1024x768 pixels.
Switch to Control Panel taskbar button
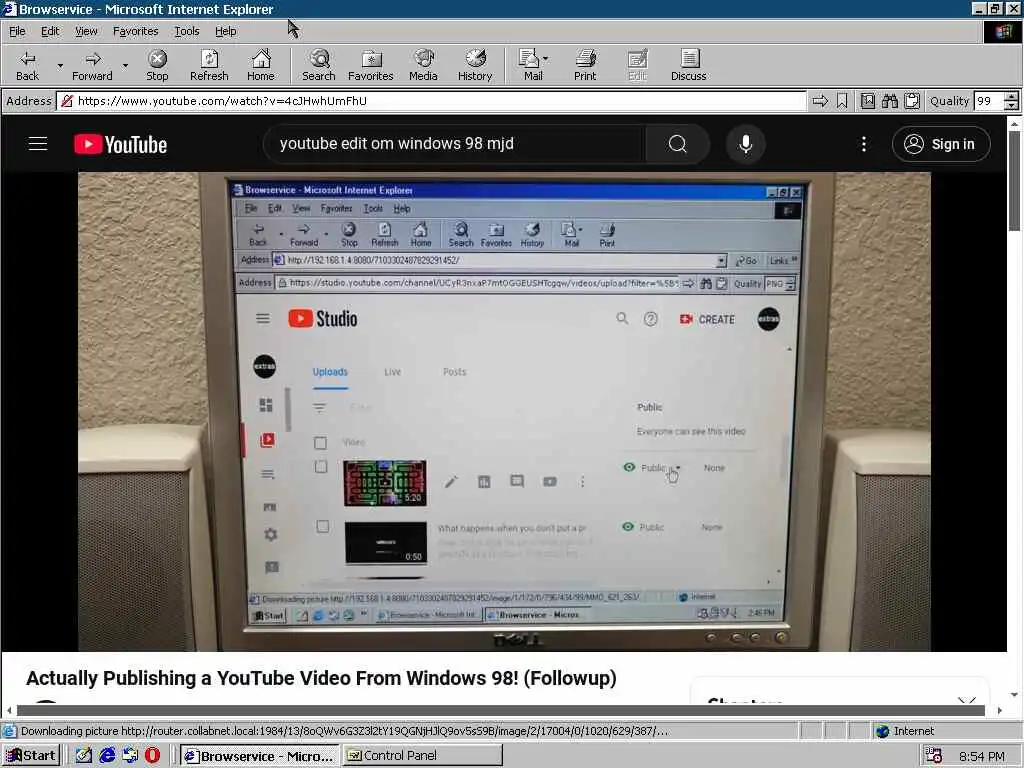[423, 756]
